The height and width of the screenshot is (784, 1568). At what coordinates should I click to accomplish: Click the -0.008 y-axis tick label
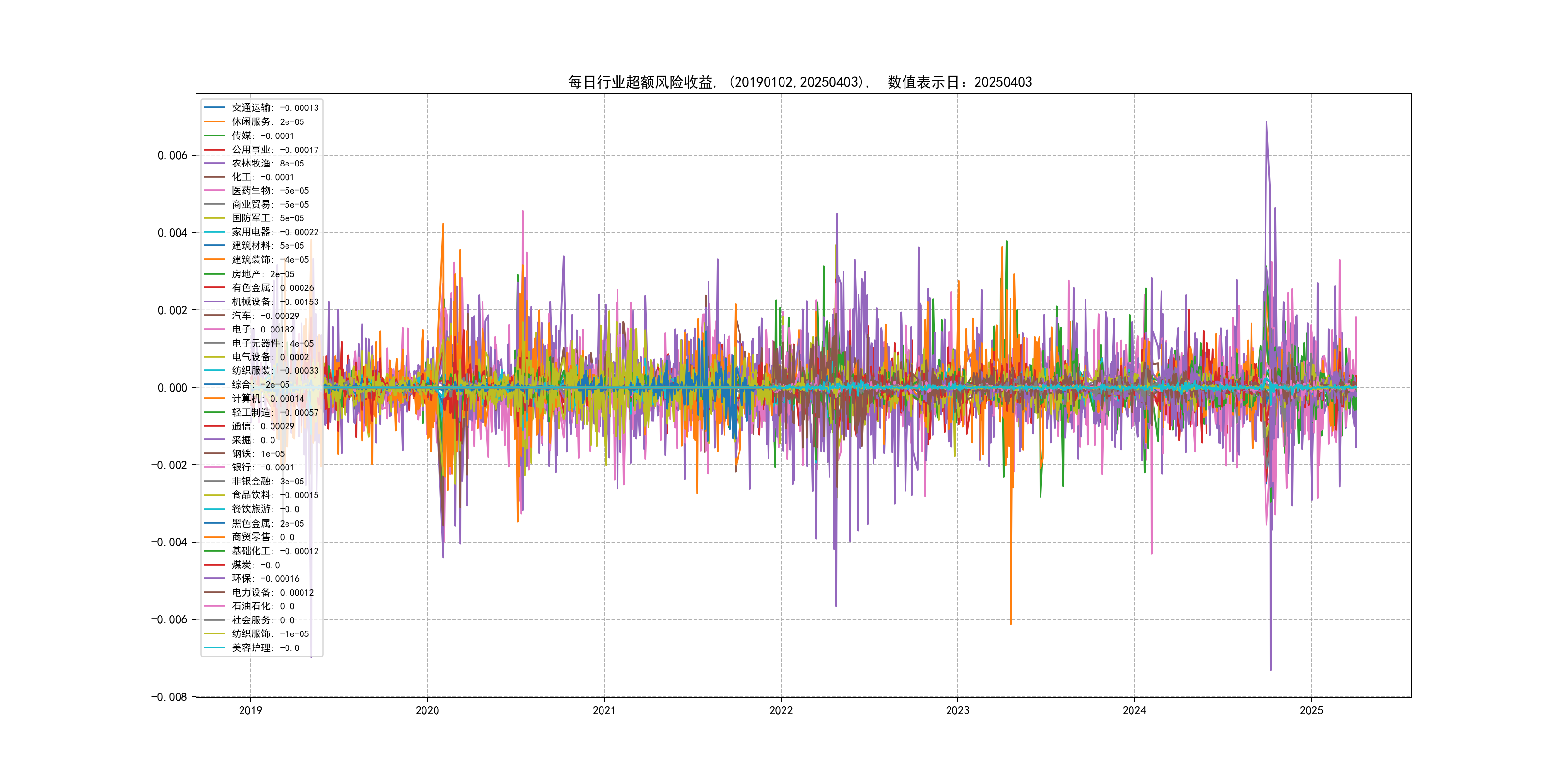(x=169, y=697)
